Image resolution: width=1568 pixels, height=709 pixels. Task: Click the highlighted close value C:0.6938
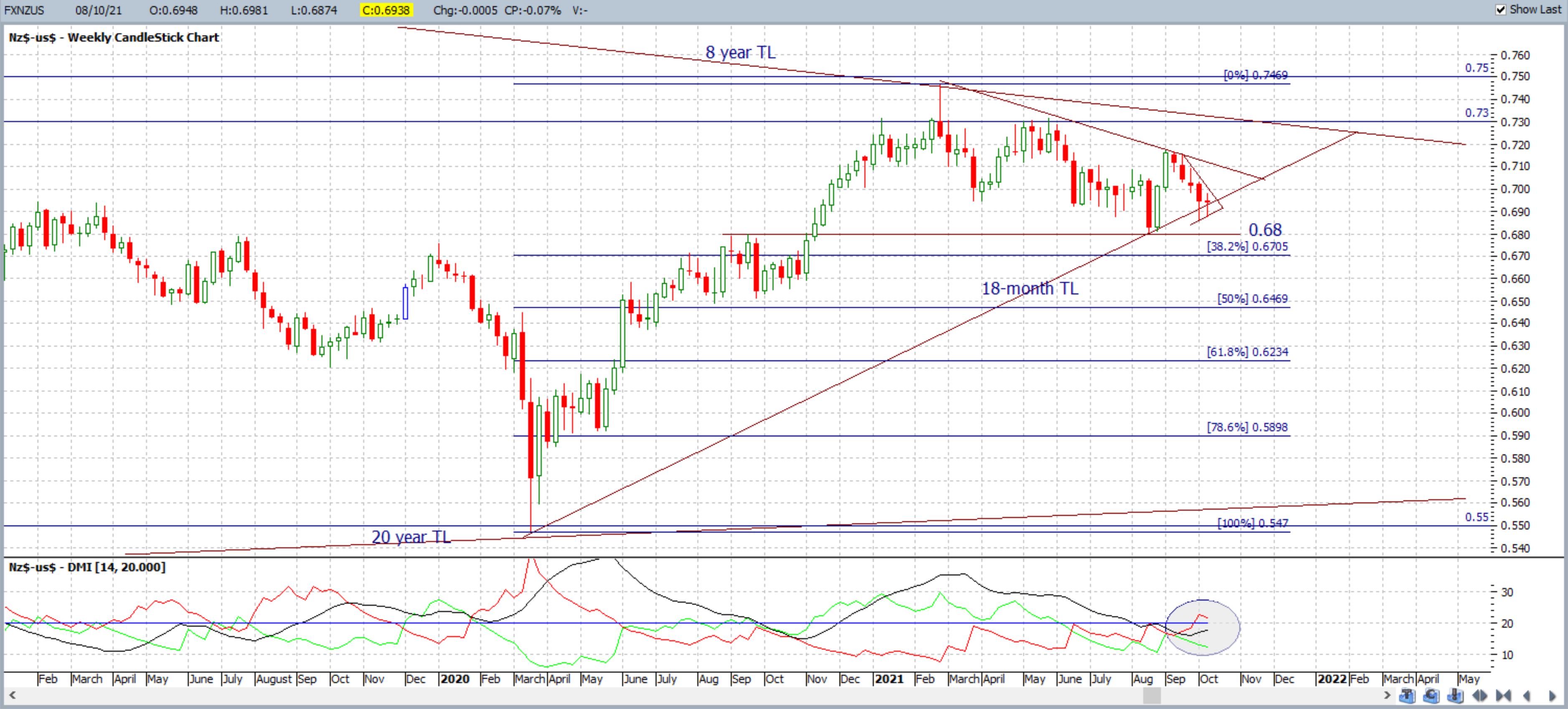click(386, 10)
